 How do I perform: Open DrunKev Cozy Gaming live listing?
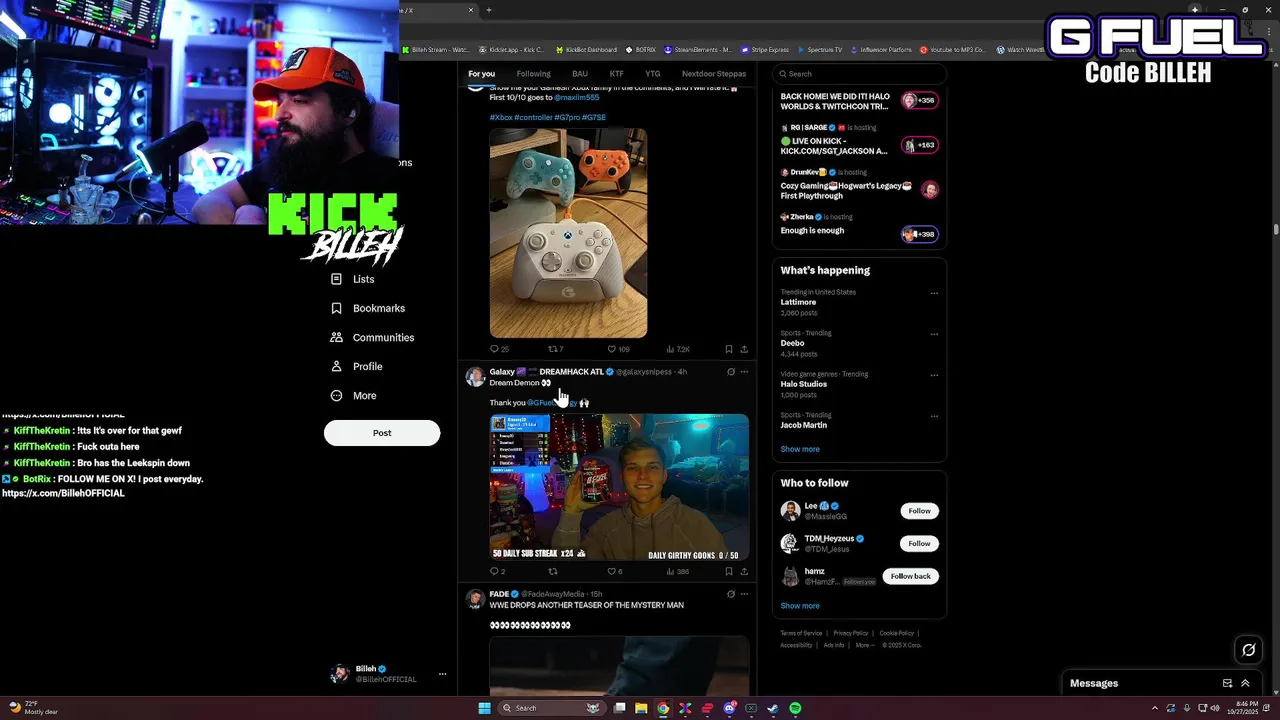[x=859, y=185]
